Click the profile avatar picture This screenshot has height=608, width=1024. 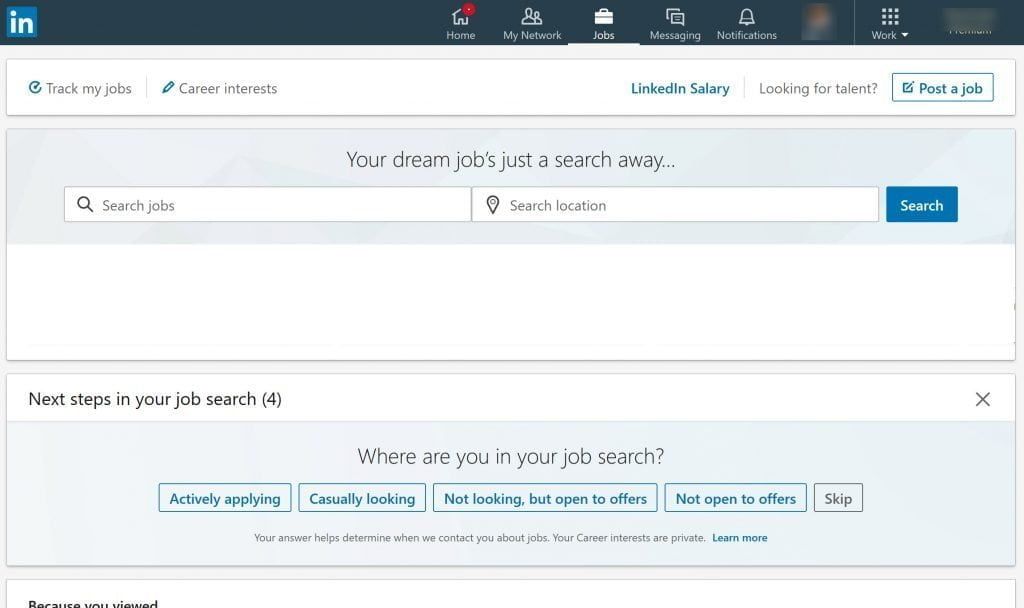(818, 21)
